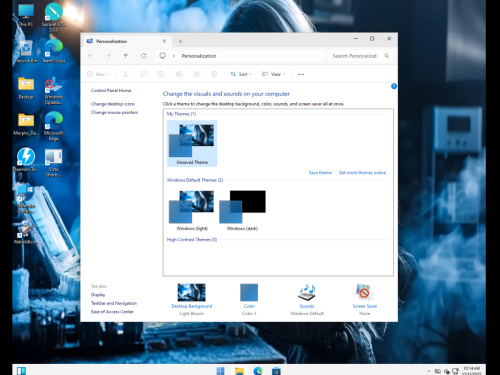
Task: Open Microsoft Edge from the taskbar
Action: click(x=258, y=371)
